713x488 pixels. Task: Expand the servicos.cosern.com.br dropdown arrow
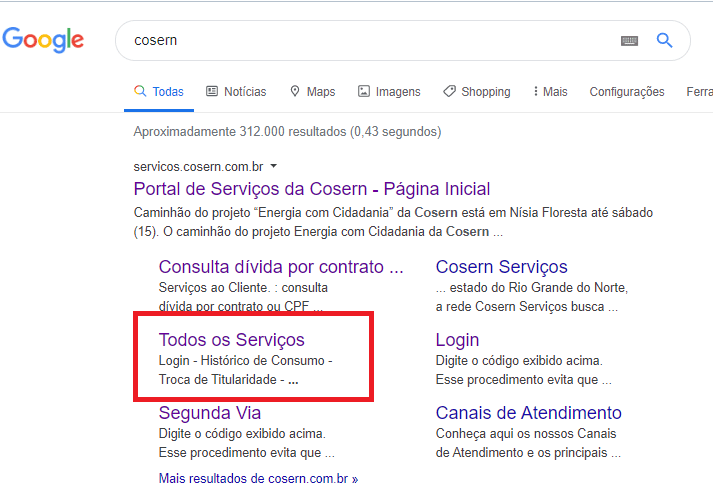coord(274,166)
